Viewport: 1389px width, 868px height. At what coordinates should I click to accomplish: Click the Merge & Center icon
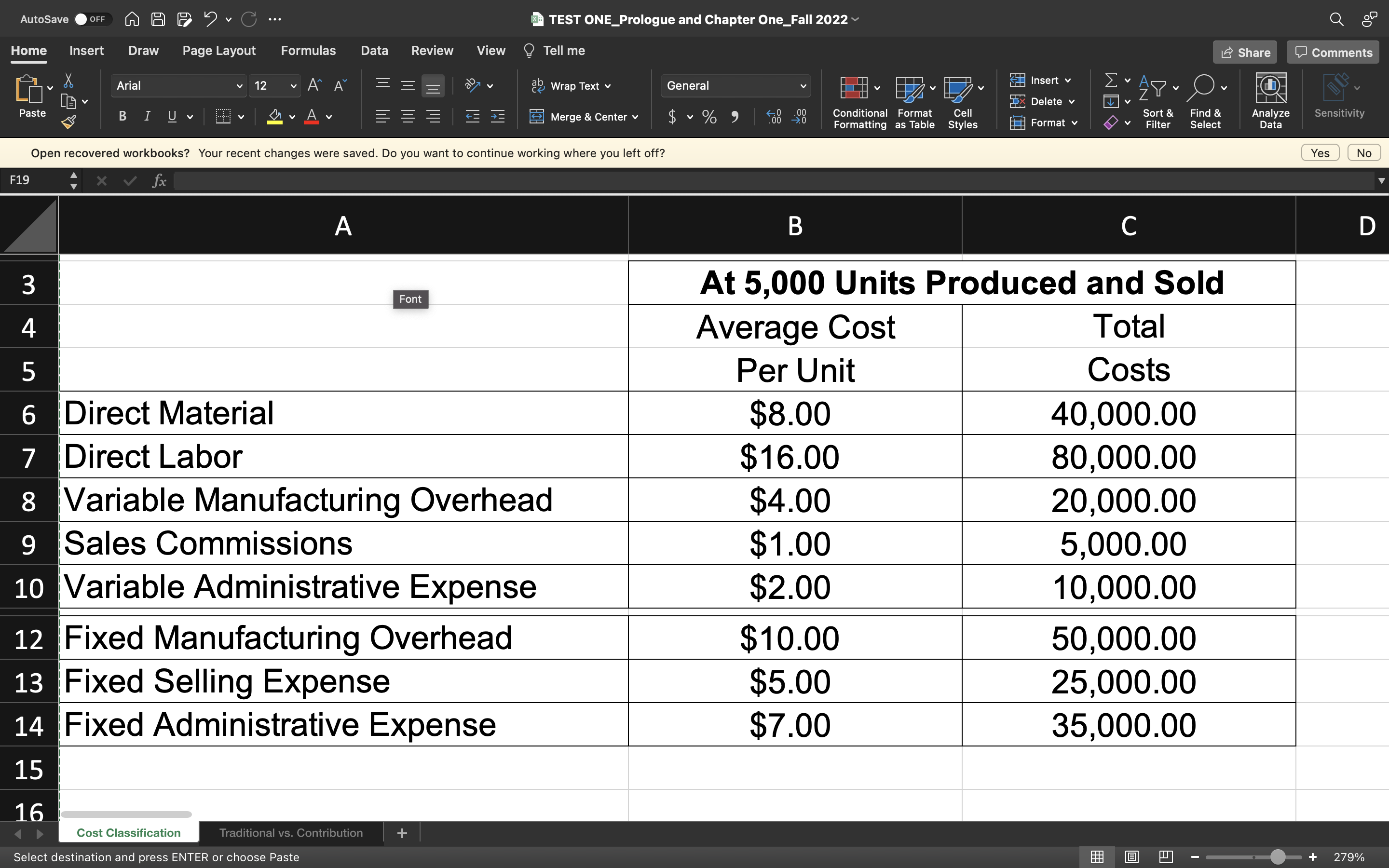[x=538, y=117]
